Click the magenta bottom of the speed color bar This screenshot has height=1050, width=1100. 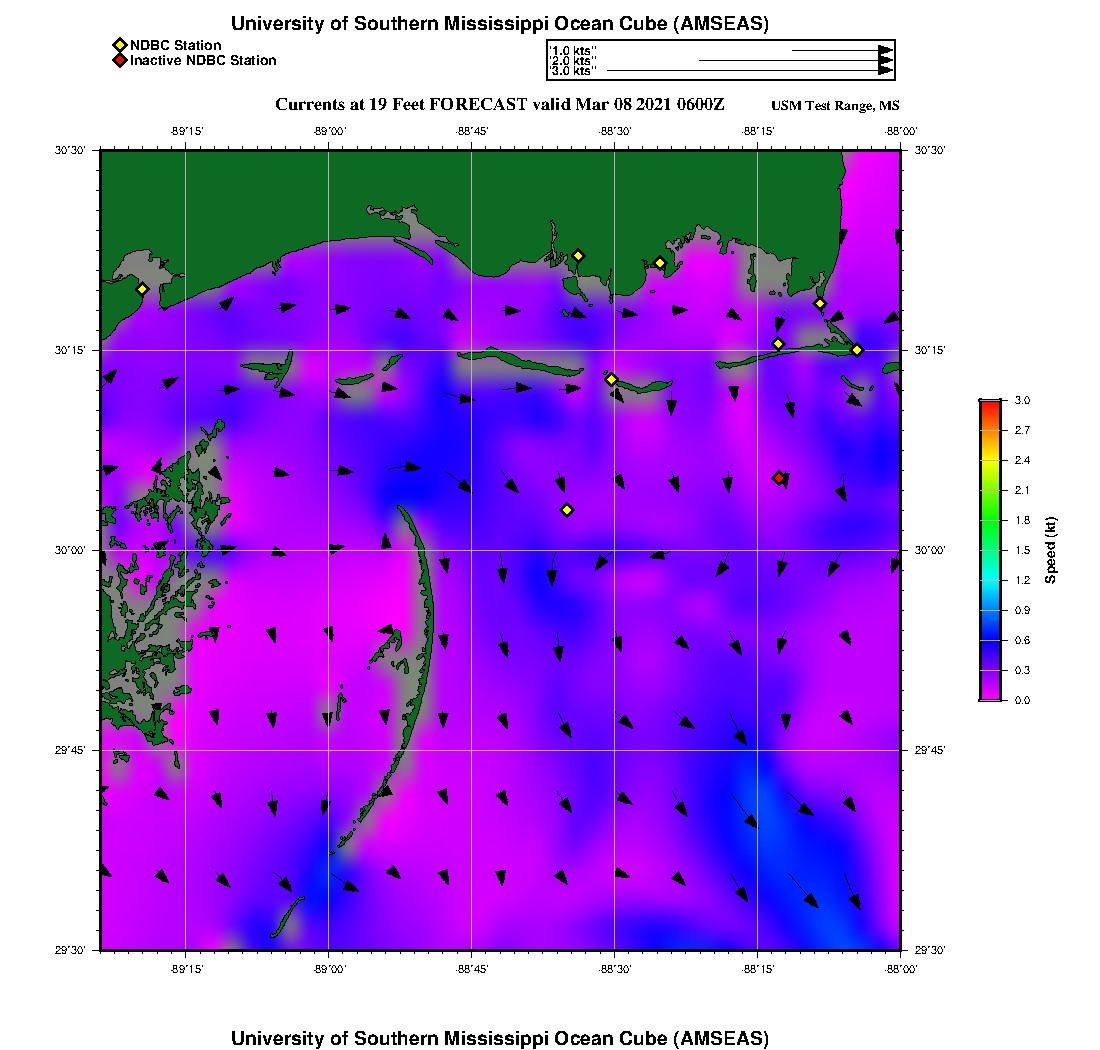(989, 694)
